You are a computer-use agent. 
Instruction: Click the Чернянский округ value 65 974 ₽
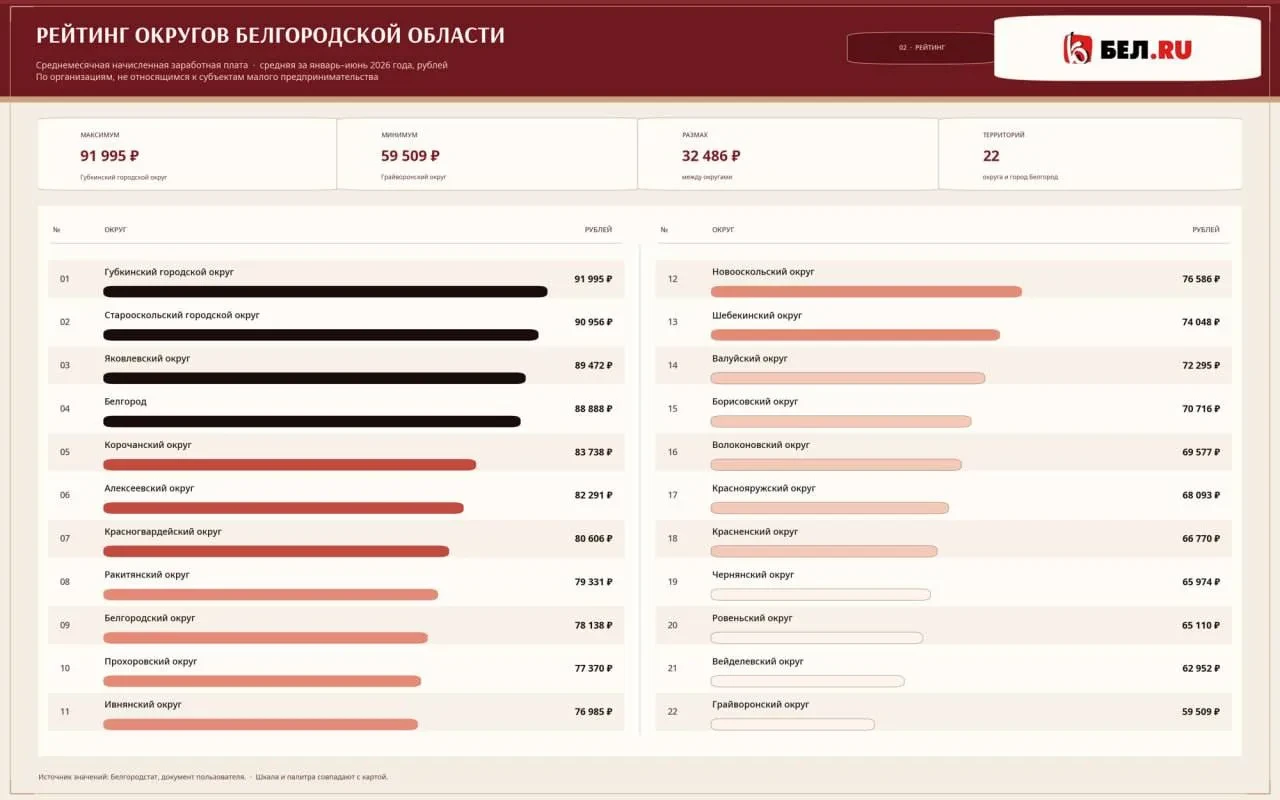tap(1201, 582)
